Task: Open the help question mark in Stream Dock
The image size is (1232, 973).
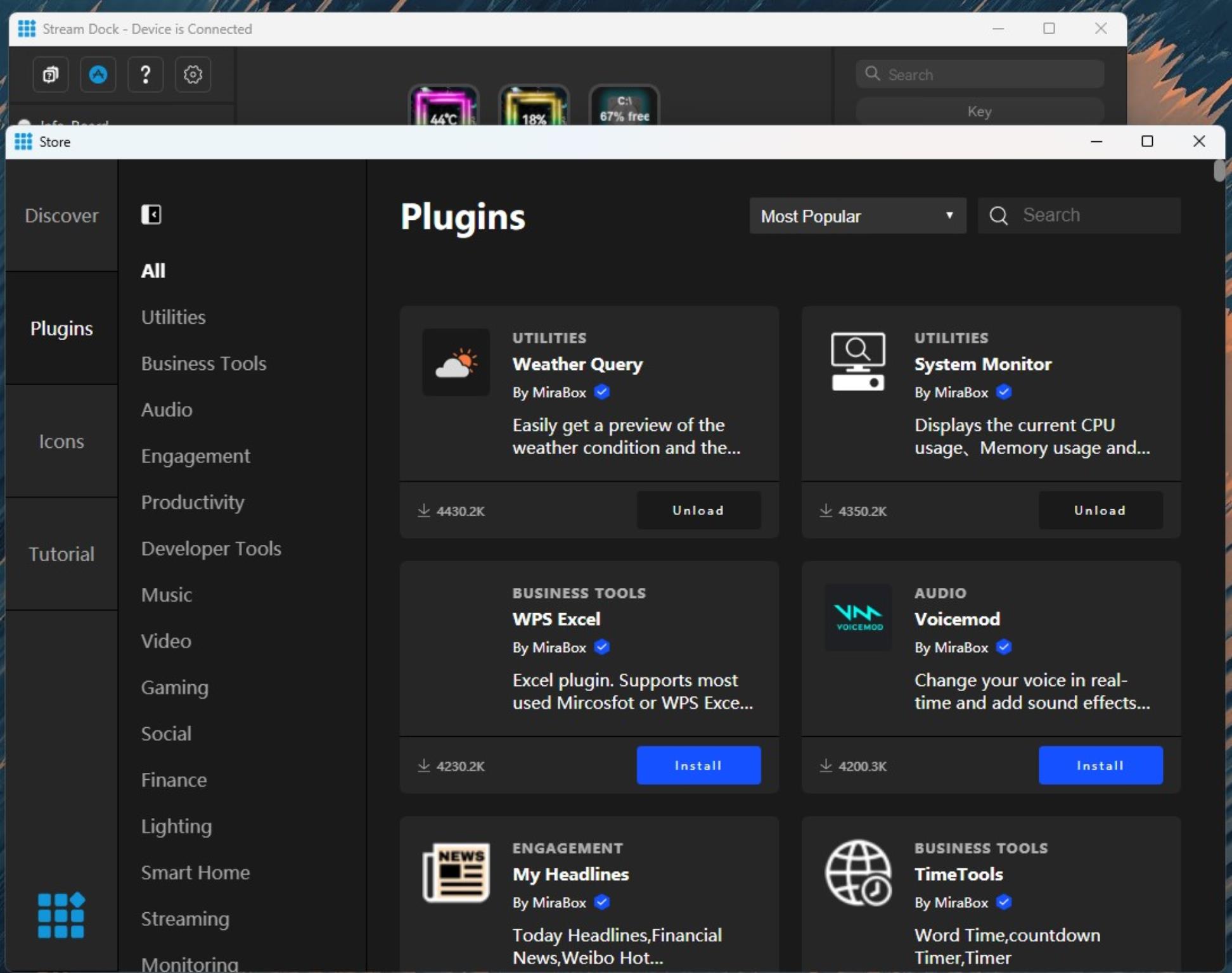Action: tap(145, 75)
